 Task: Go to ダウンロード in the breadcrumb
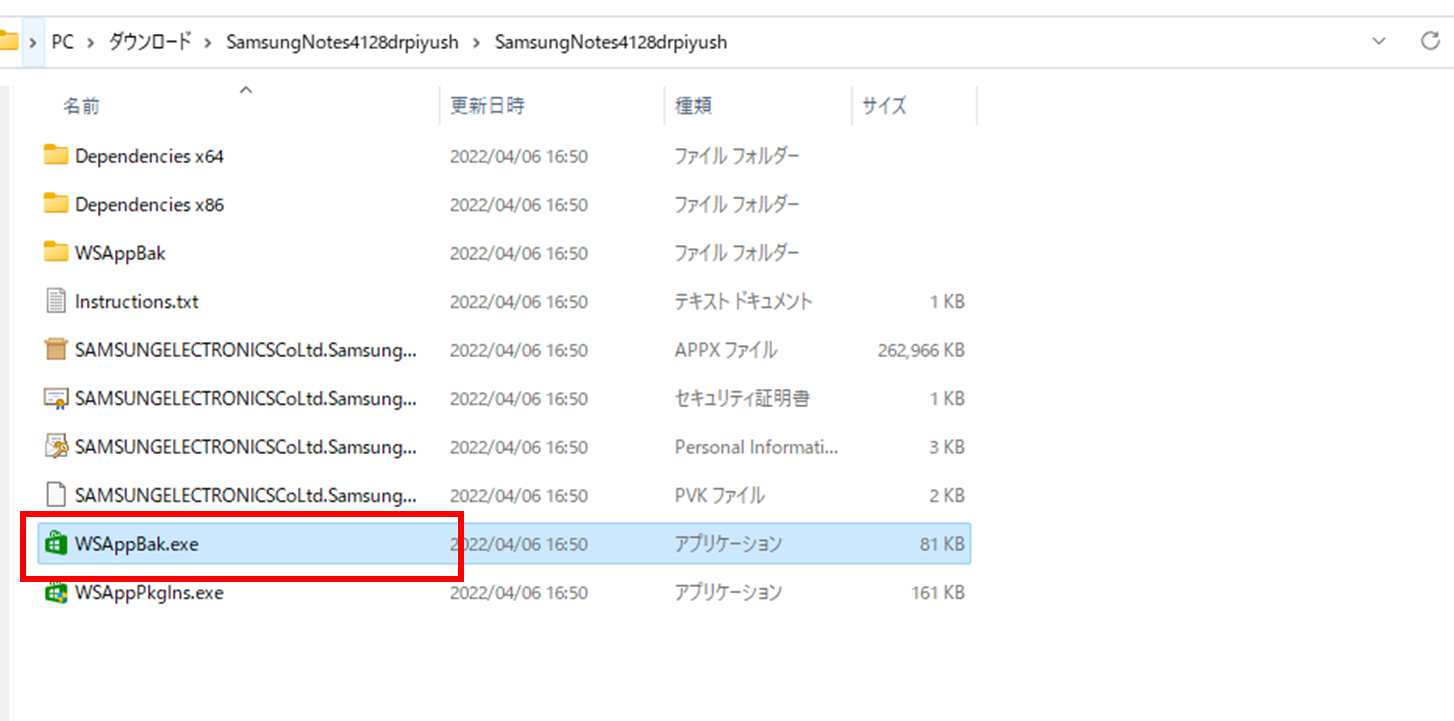[149, 43]
